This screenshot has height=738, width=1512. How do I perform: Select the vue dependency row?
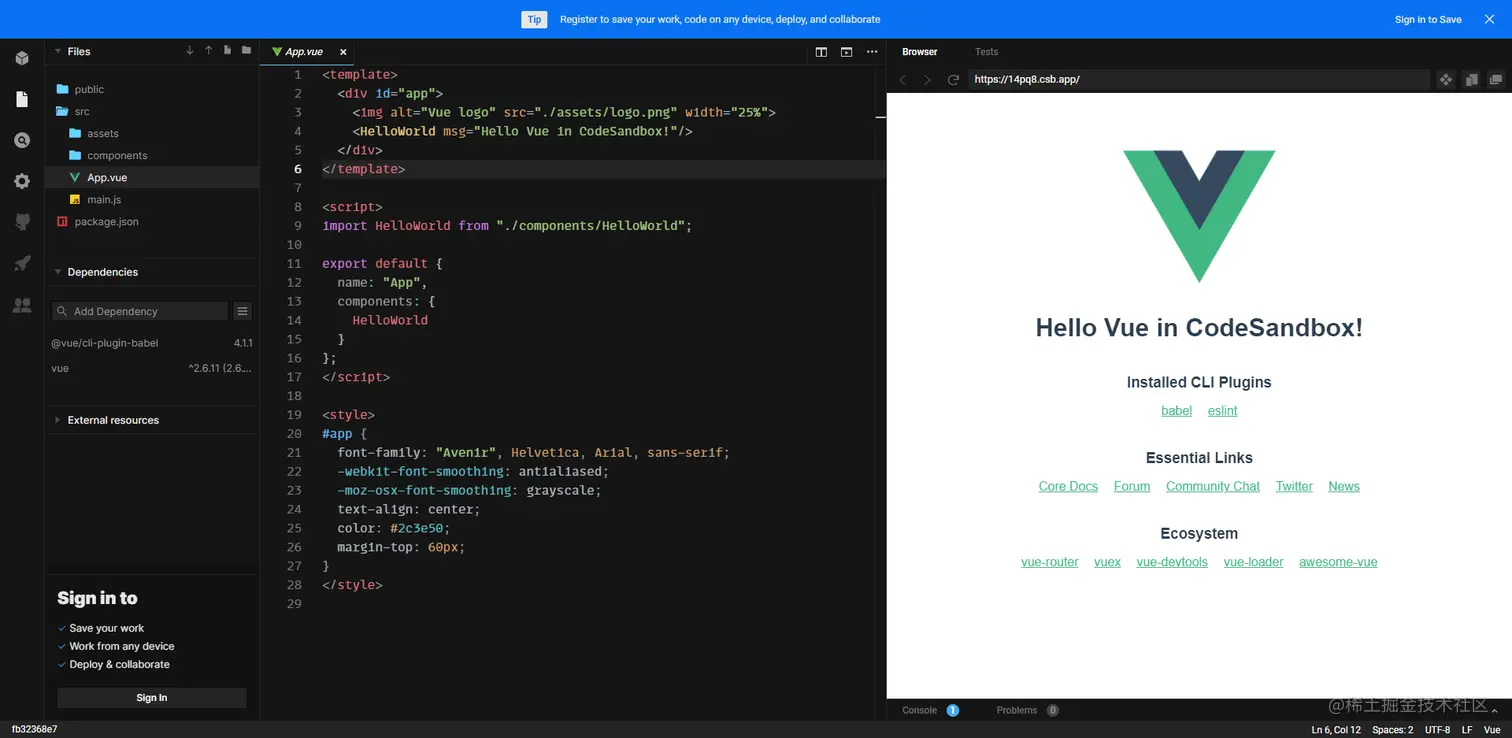tap(152, 368)
